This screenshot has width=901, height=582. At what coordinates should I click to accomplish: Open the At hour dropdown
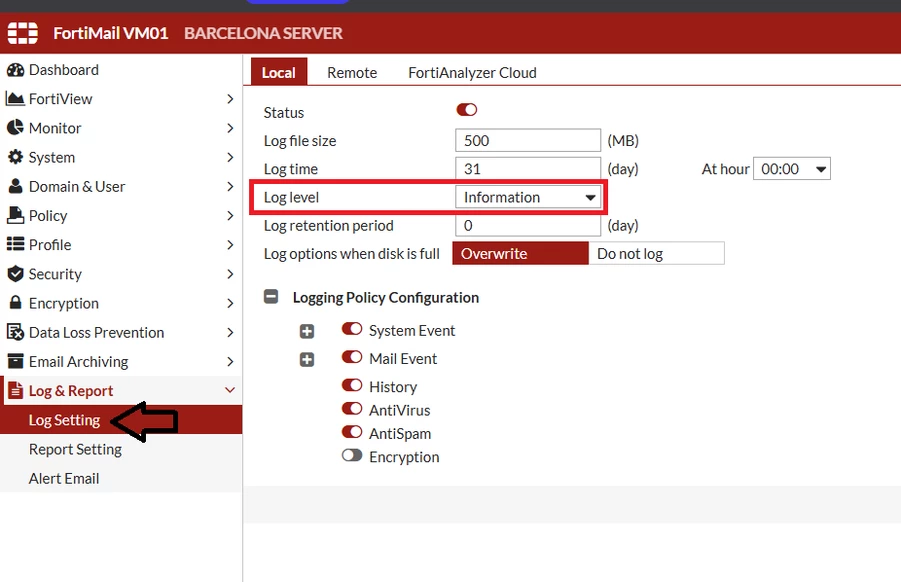(x=791, y=169)
